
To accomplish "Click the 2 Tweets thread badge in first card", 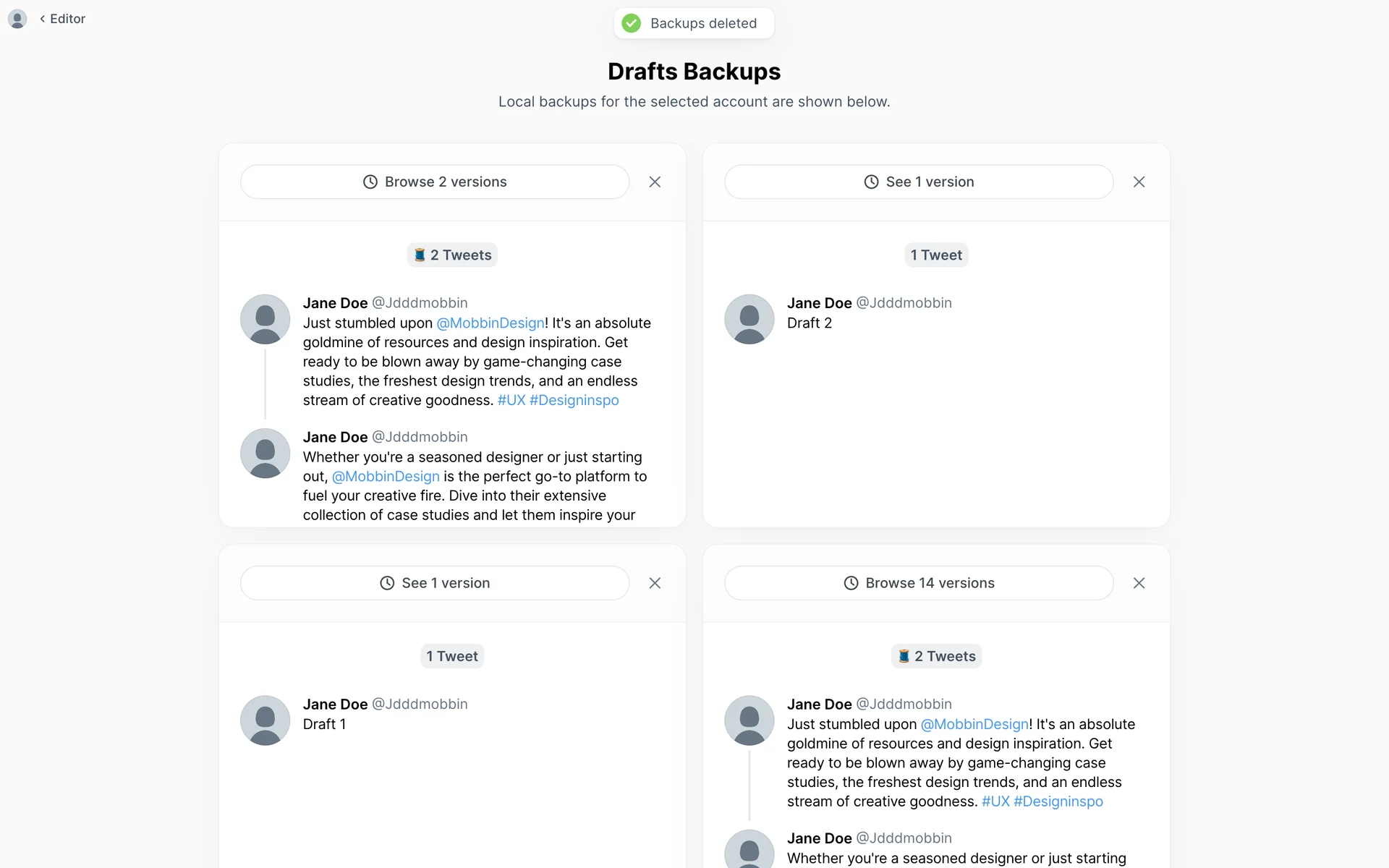I will click(x=452, y=255).
